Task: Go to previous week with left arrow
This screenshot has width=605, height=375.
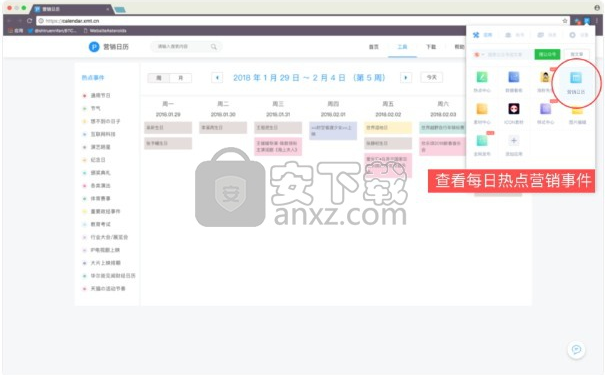Action: [217, 78]
